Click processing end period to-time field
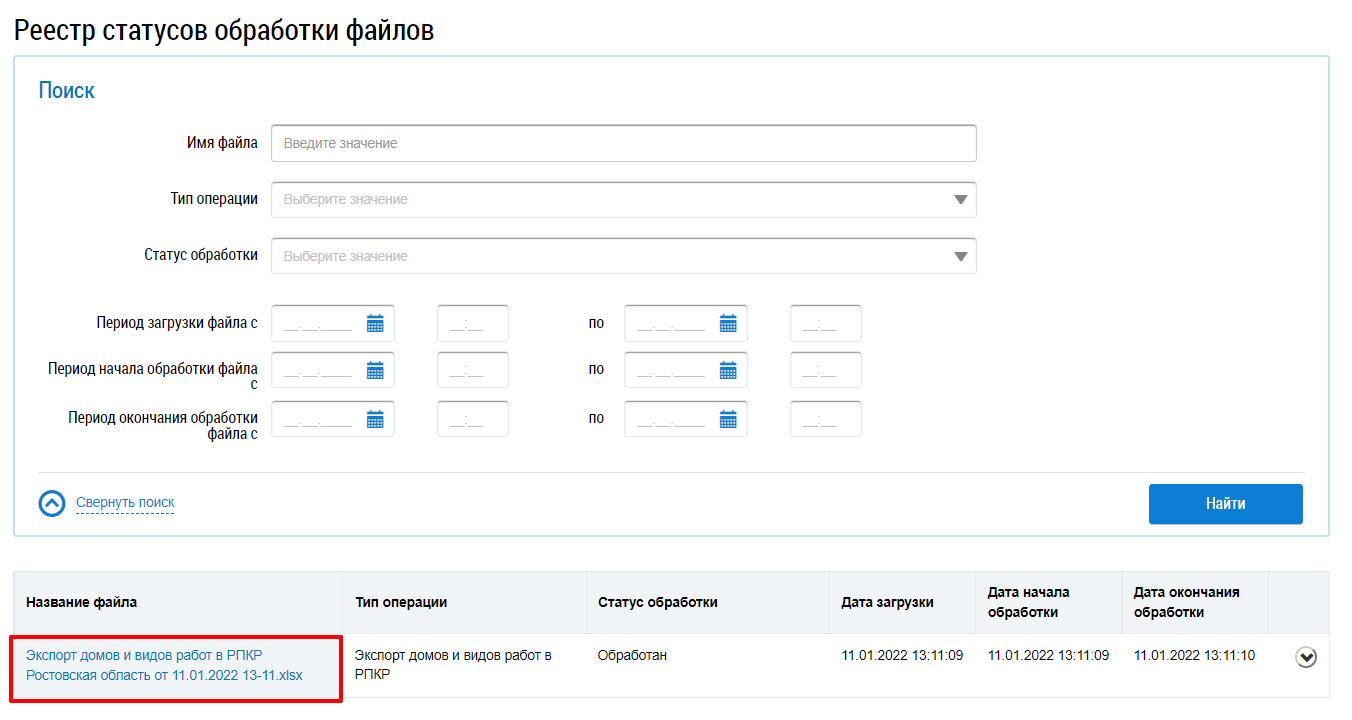The image size is (1352, 720). pyautogui.click(x=825, y=419)
